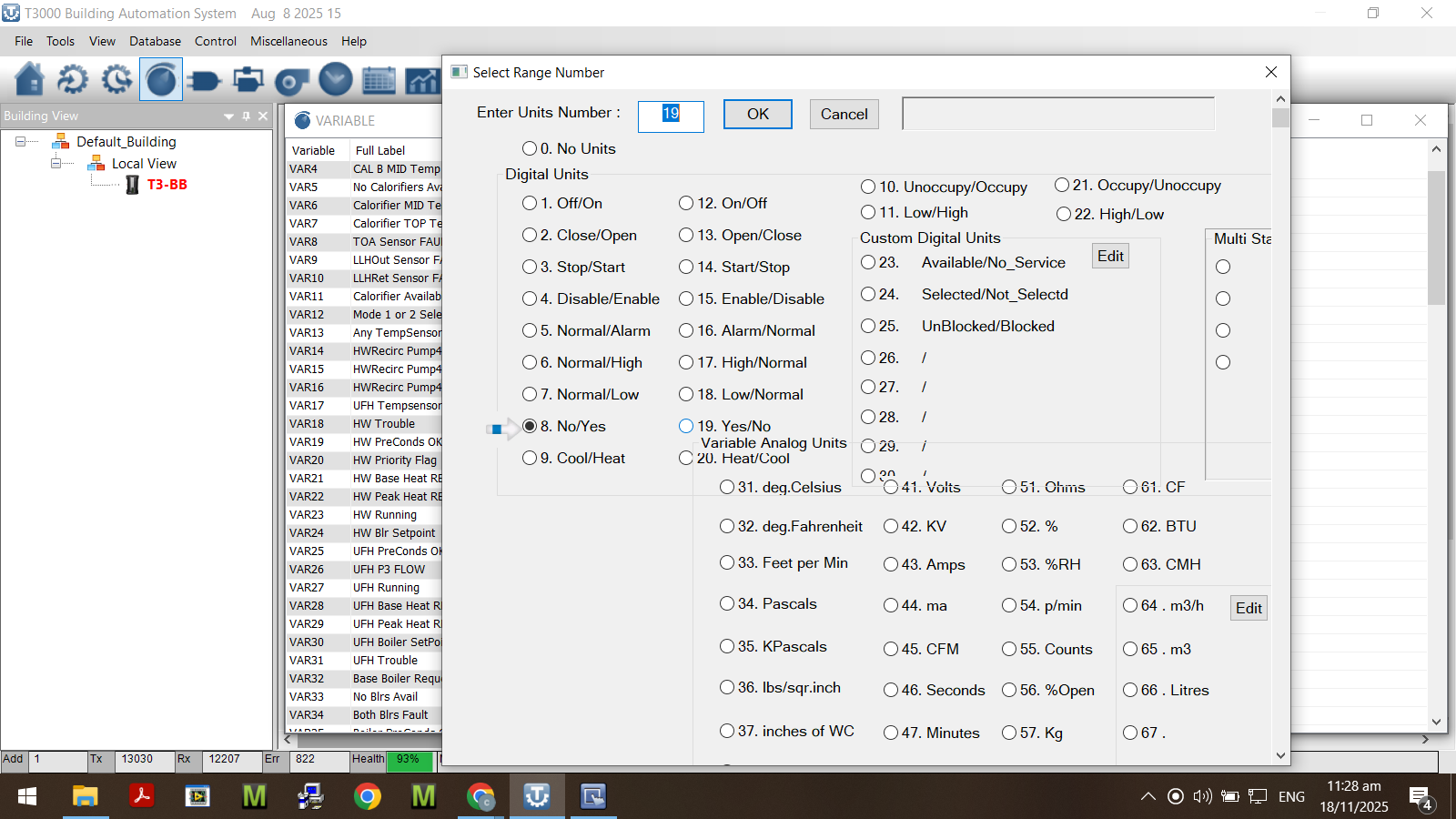Click Edit beside Custom Digital Units

(1110, 257)
